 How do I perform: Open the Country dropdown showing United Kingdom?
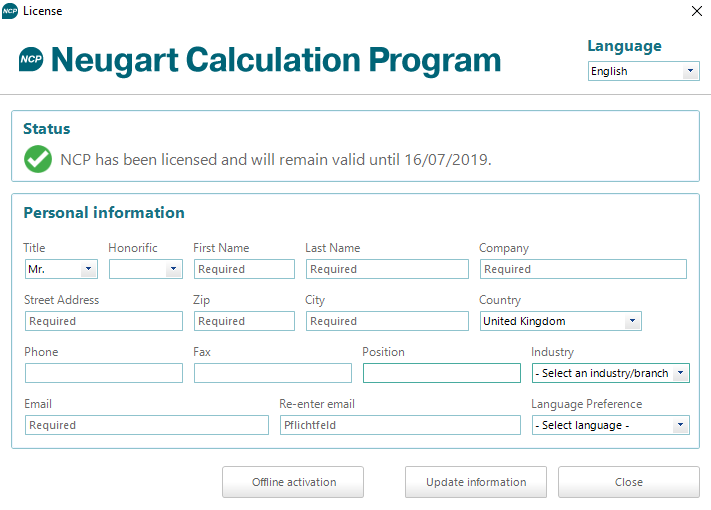coord(560,321)
